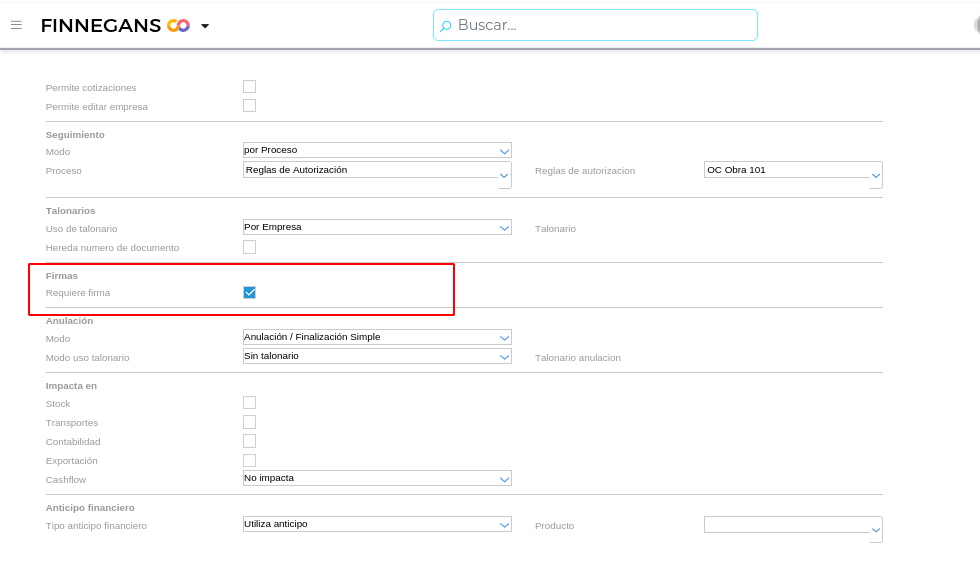980x577 pixels.
Task: Open Uso de talonario dropdown
Action: click(x=377, y=227)
